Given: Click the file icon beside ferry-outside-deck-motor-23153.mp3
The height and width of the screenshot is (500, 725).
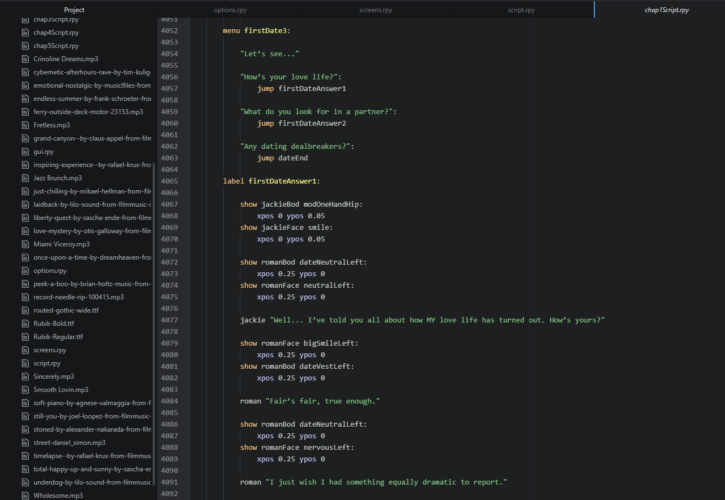Looking at the screenshot, I should coord(25,111).
